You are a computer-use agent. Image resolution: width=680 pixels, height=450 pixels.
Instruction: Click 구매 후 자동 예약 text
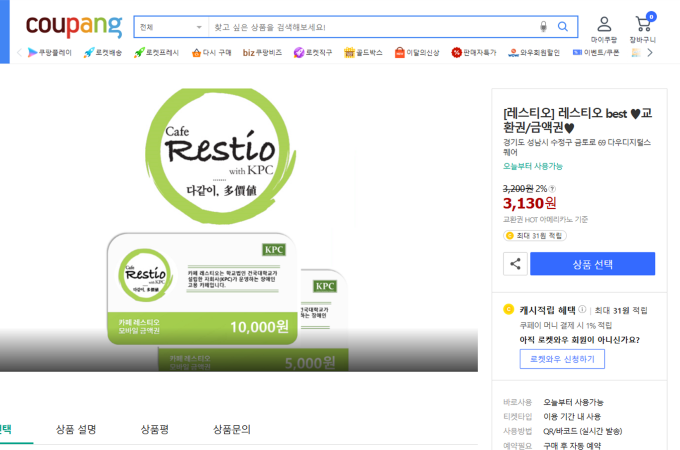point(572,445)
